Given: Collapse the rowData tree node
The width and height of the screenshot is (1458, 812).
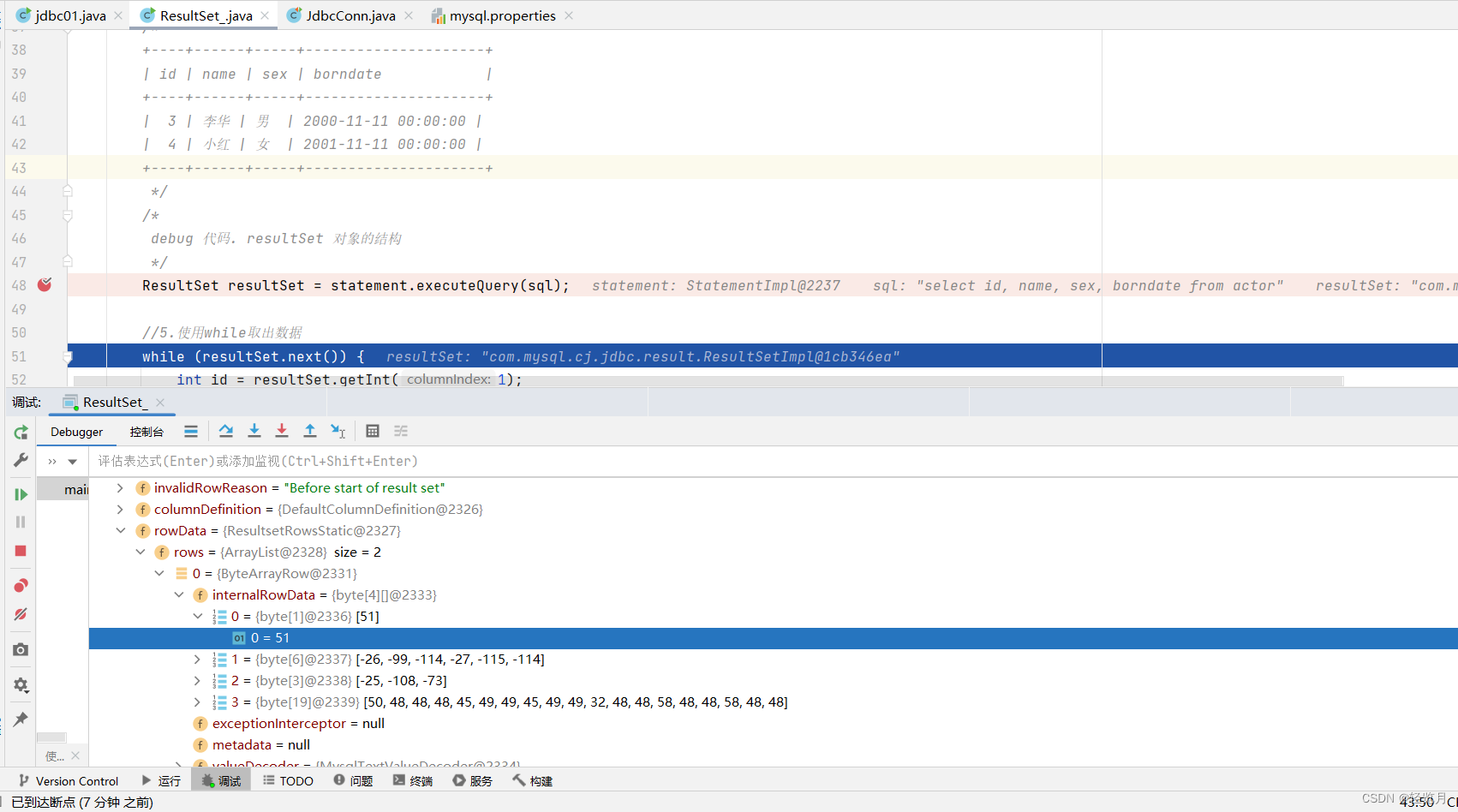Looking at the screenshot, I should [x=121, y=530].
